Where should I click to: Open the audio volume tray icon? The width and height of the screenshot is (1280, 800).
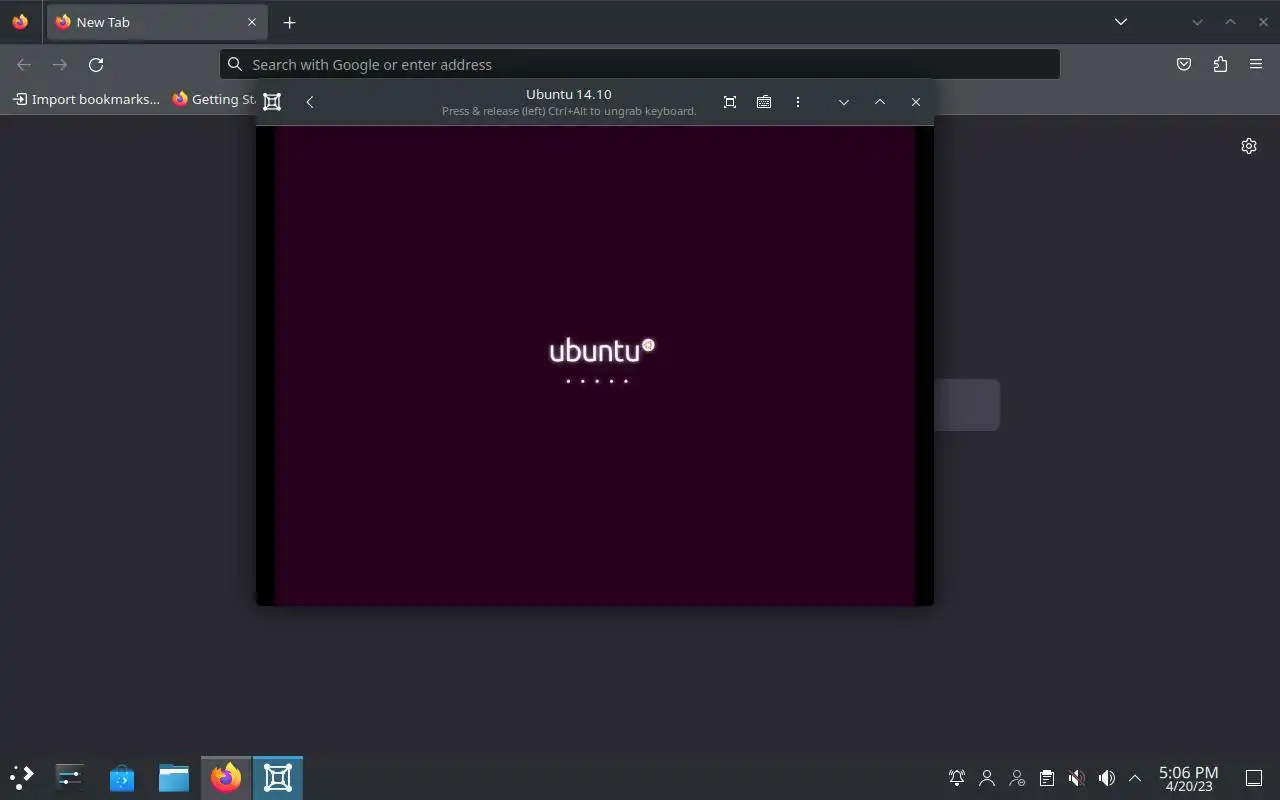pos(1106,778)
